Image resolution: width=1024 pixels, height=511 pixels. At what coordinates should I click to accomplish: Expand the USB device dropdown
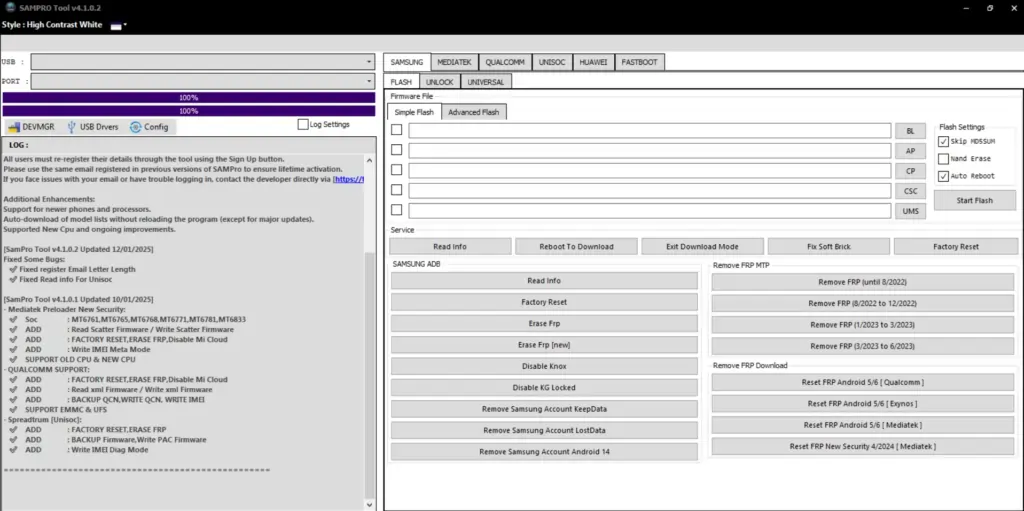pyautogui.click(x=369, y=62)
